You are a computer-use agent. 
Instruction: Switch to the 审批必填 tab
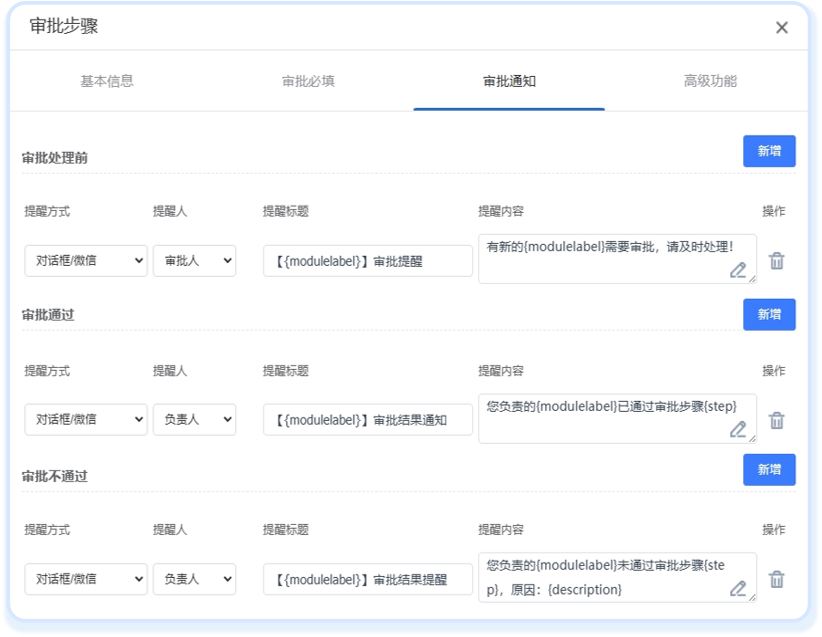307,83
